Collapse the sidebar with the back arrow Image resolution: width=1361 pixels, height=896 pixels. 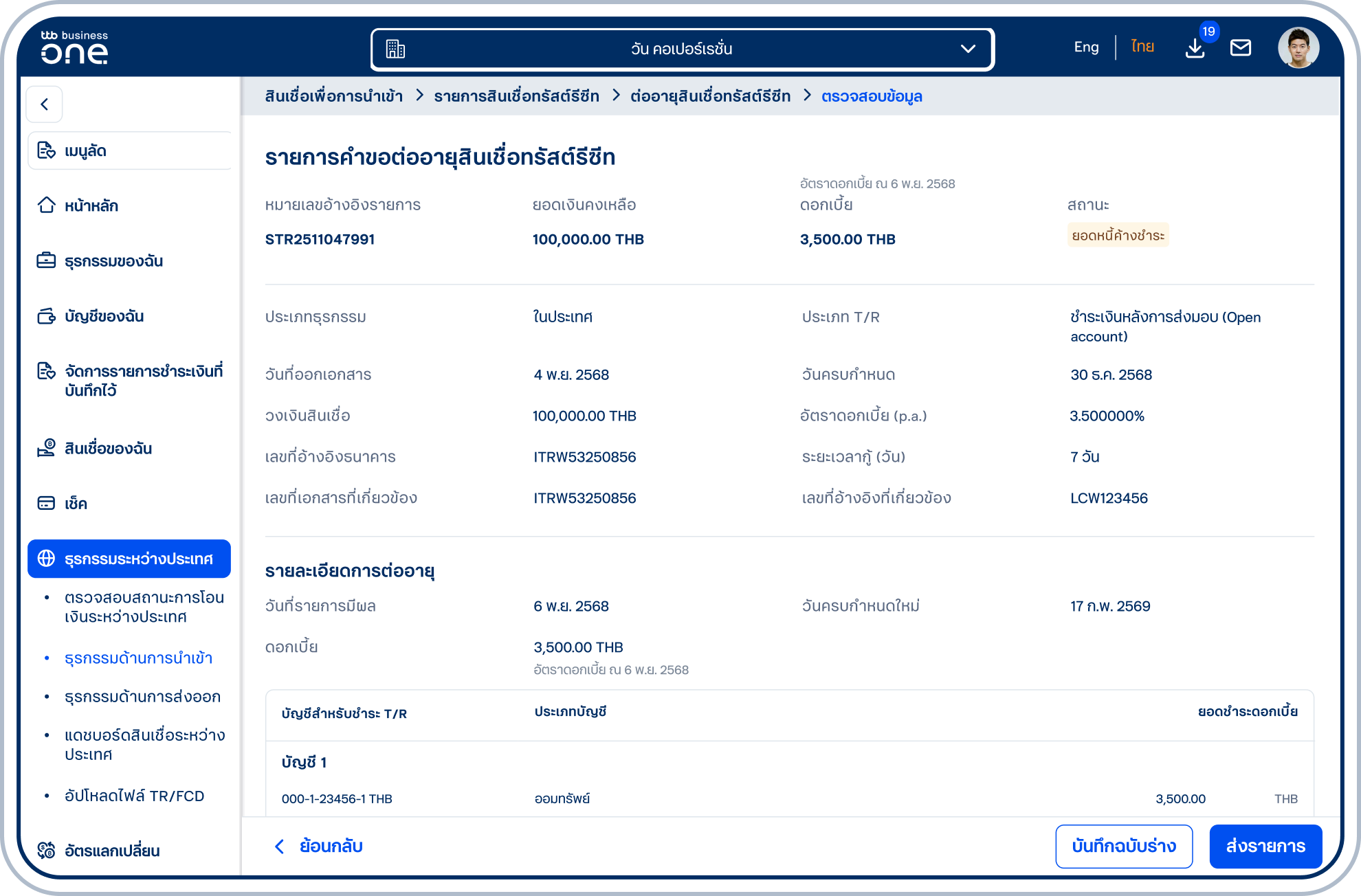[x=45, y=104]
